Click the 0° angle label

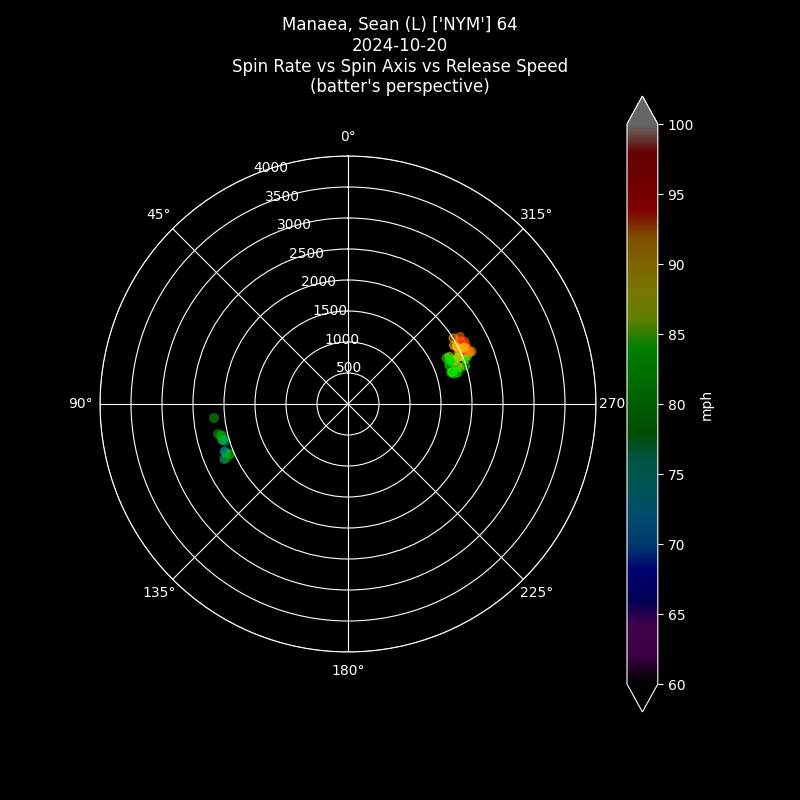pos(348,136)
